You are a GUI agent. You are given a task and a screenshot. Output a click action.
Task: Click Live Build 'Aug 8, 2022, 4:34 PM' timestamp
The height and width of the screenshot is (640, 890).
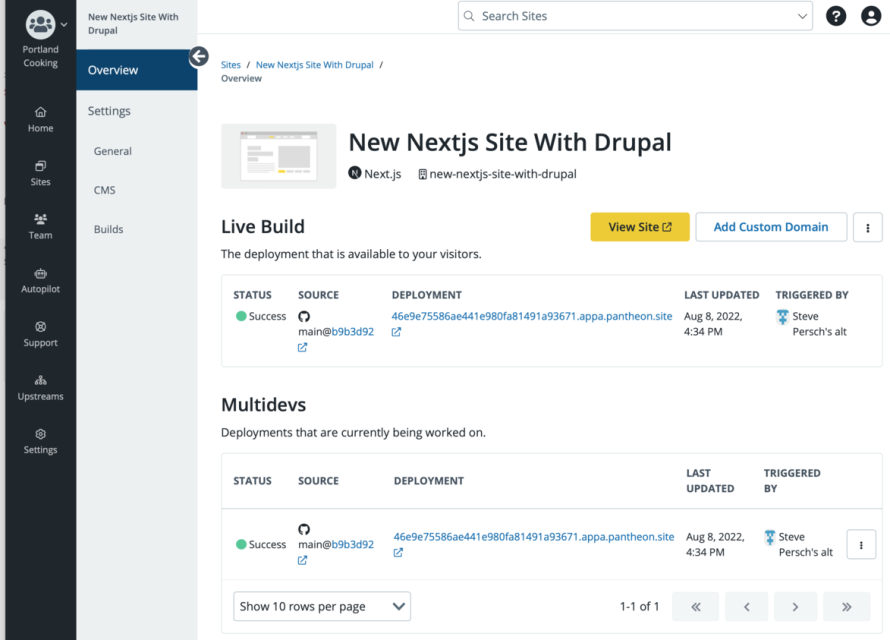(713, 323)
